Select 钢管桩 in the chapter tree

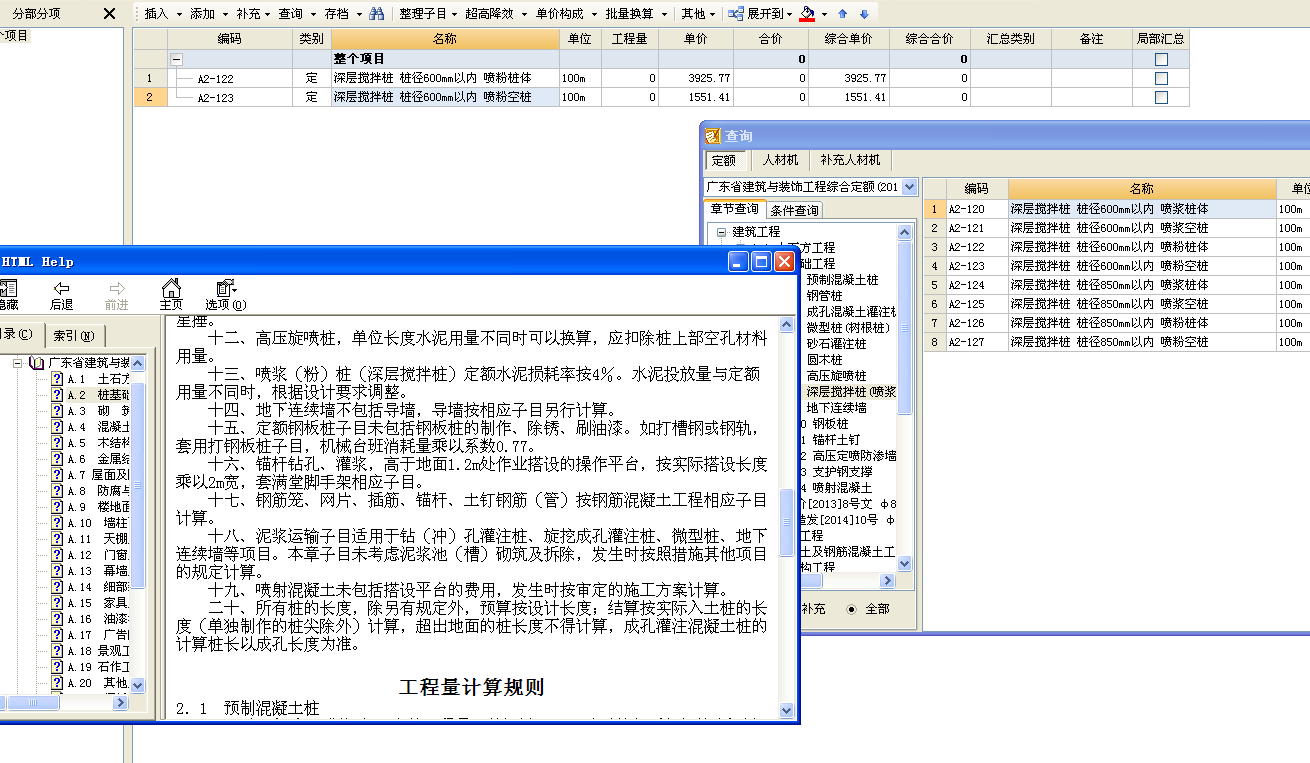pos(824,295)
